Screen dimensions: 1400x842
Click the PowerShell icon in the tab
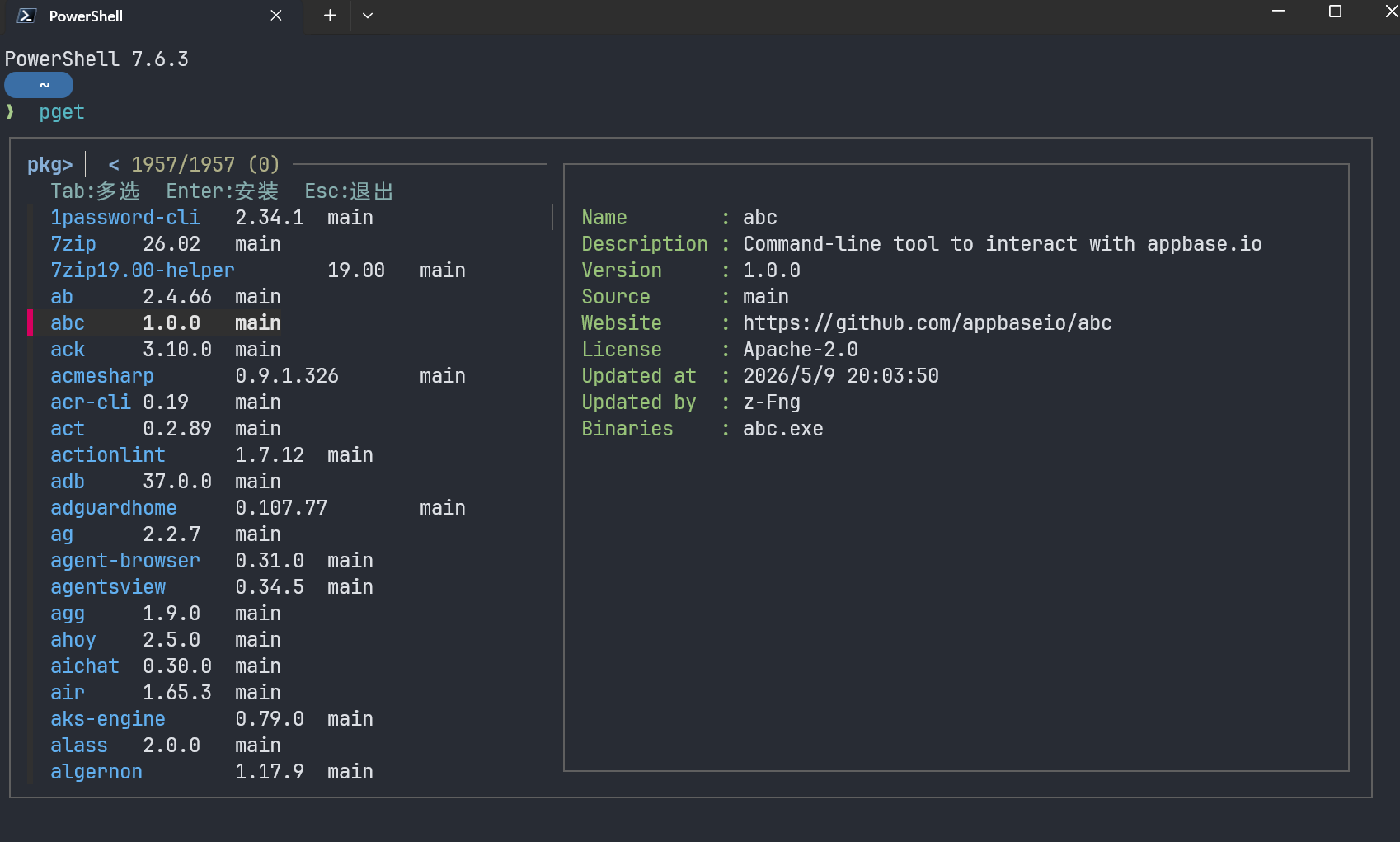click(26, 16)
